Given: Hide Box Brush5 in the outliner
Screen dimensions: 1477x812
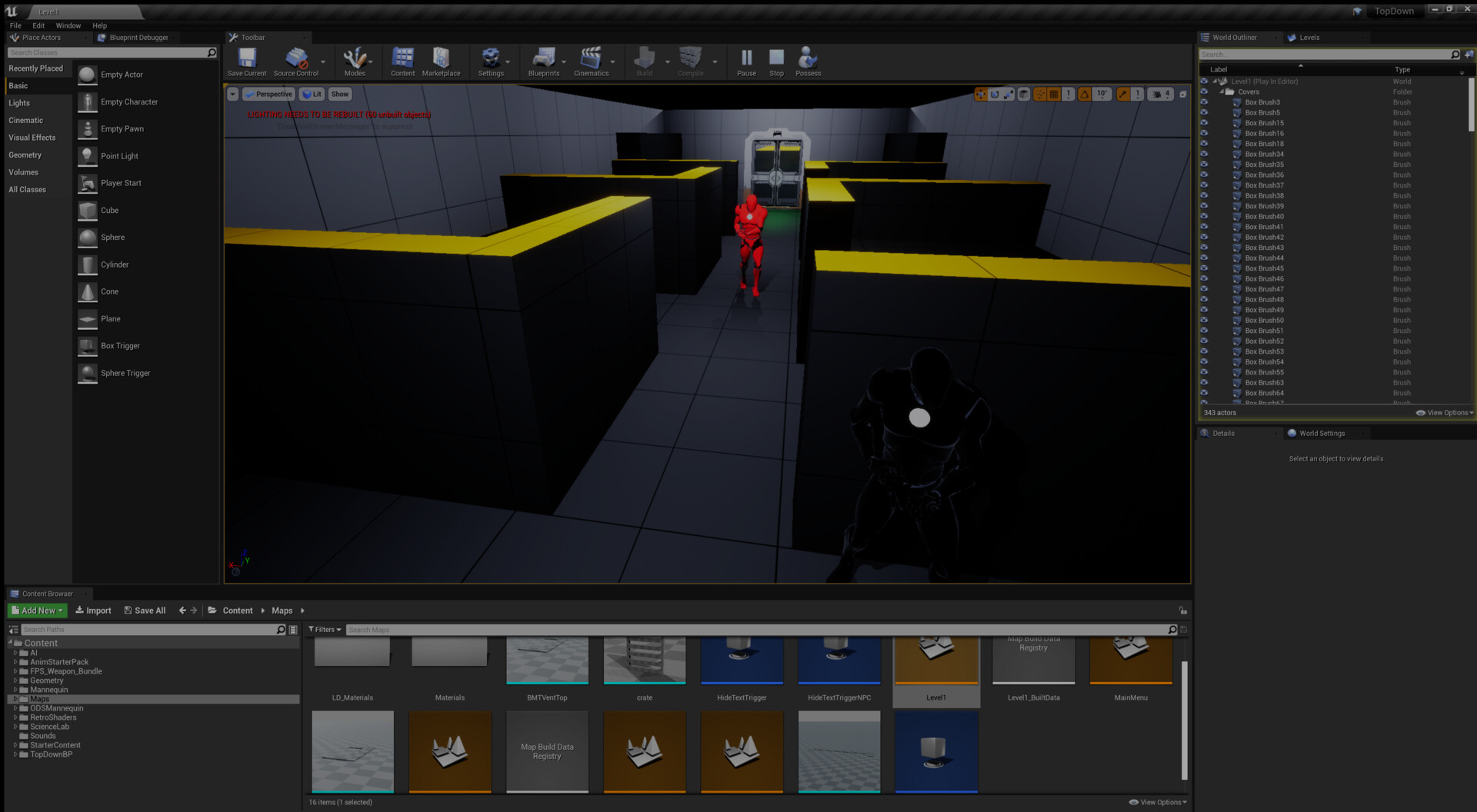Looking at the screenshot, I should pyautogui.click(x=1204, y=112).
